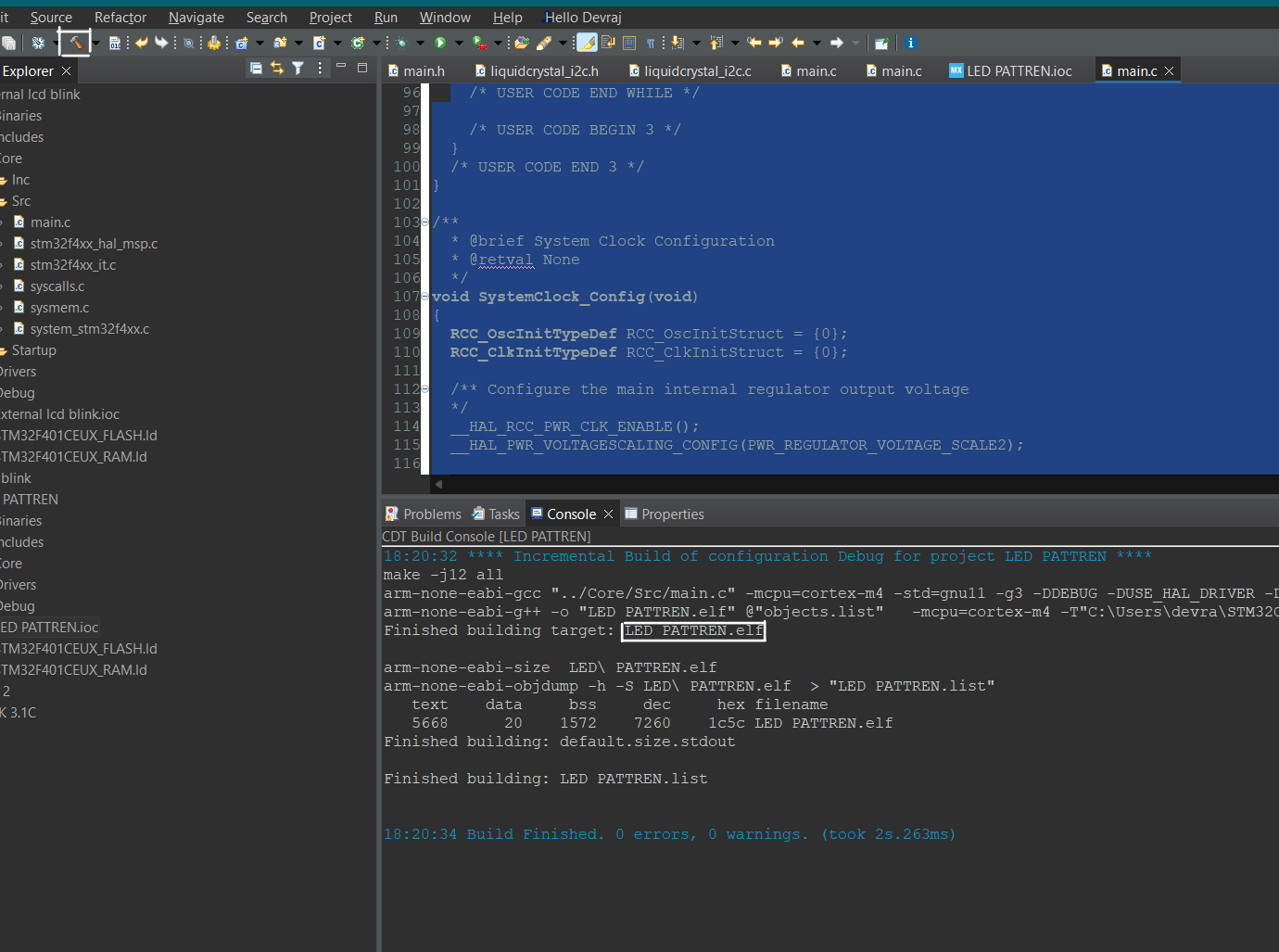This screenshot has height=952, width=1279.
Task: Click the Save All icon in toolbar
Action: point(8,43)
